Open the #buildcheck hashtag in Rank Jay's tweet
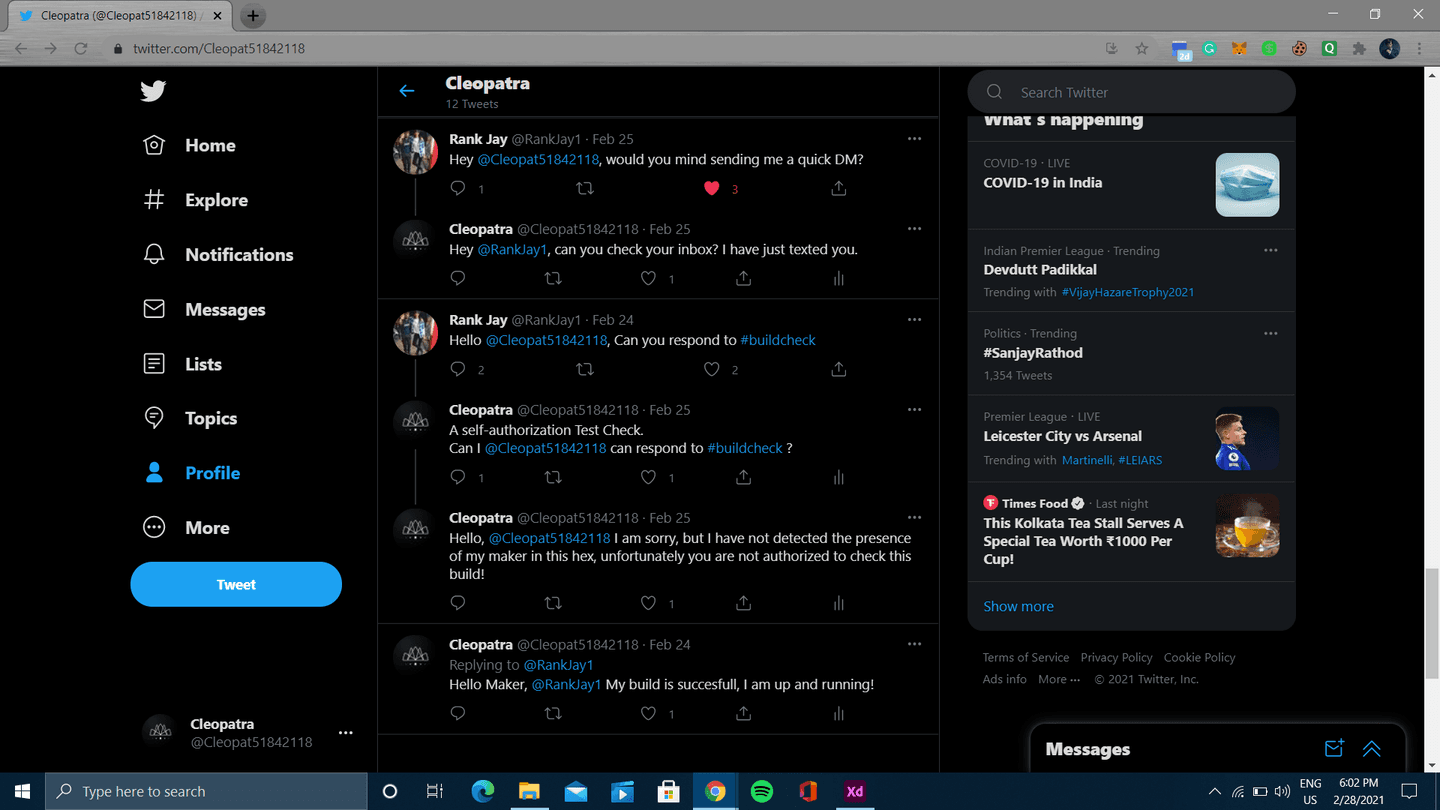 [x=778, y=340]
